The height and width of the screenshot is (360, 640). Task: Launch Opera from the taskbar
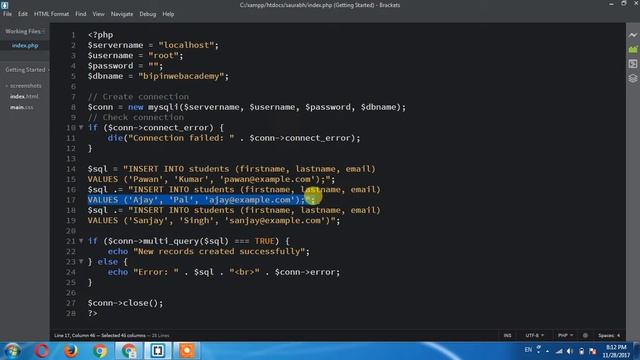[x=41, y=351]
